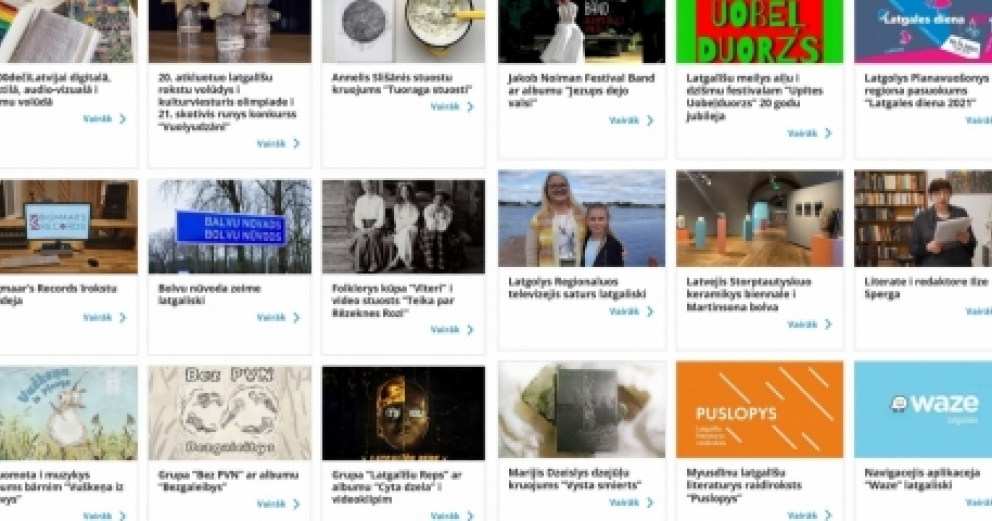The height and width of the screenshot is (521, 992).
Task: Open the old black-and-white folklore photo
Action: point(403,226)
